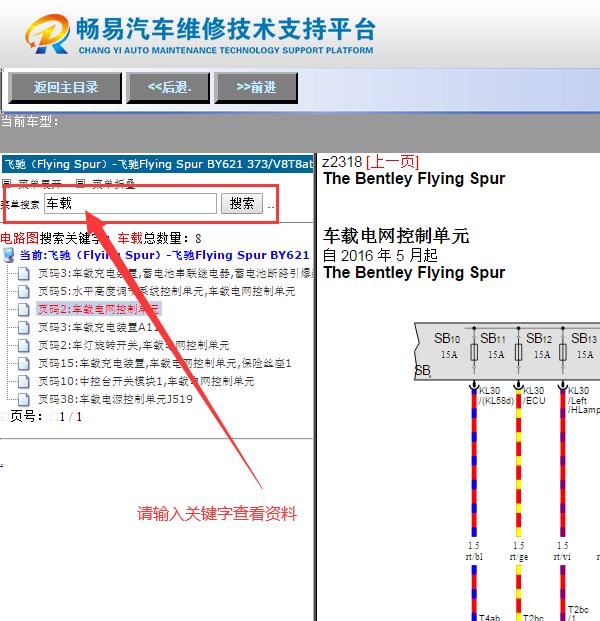Open result 页码38:车载电源控制单元J519
600x621 pixels.
115,399
